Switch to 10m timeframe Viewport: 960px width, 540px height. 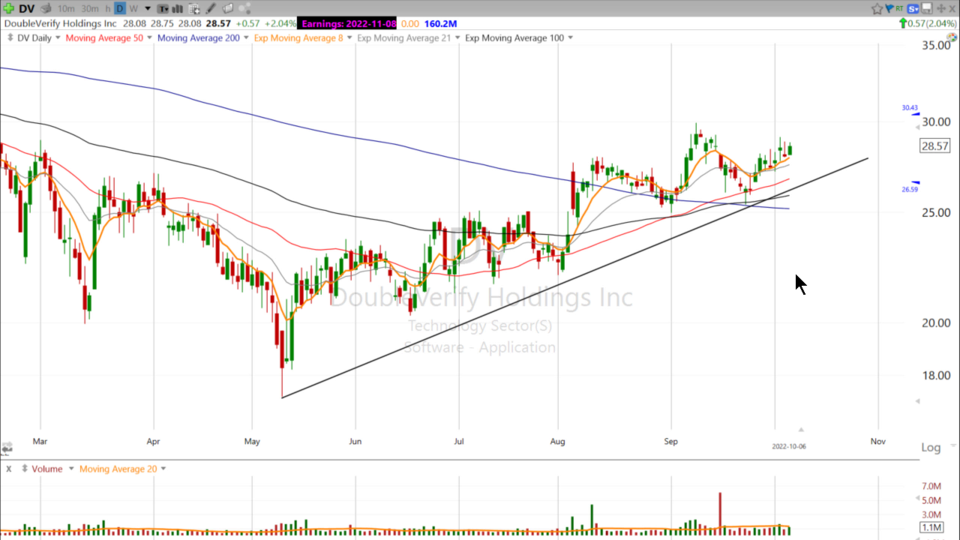click(66, 9)
